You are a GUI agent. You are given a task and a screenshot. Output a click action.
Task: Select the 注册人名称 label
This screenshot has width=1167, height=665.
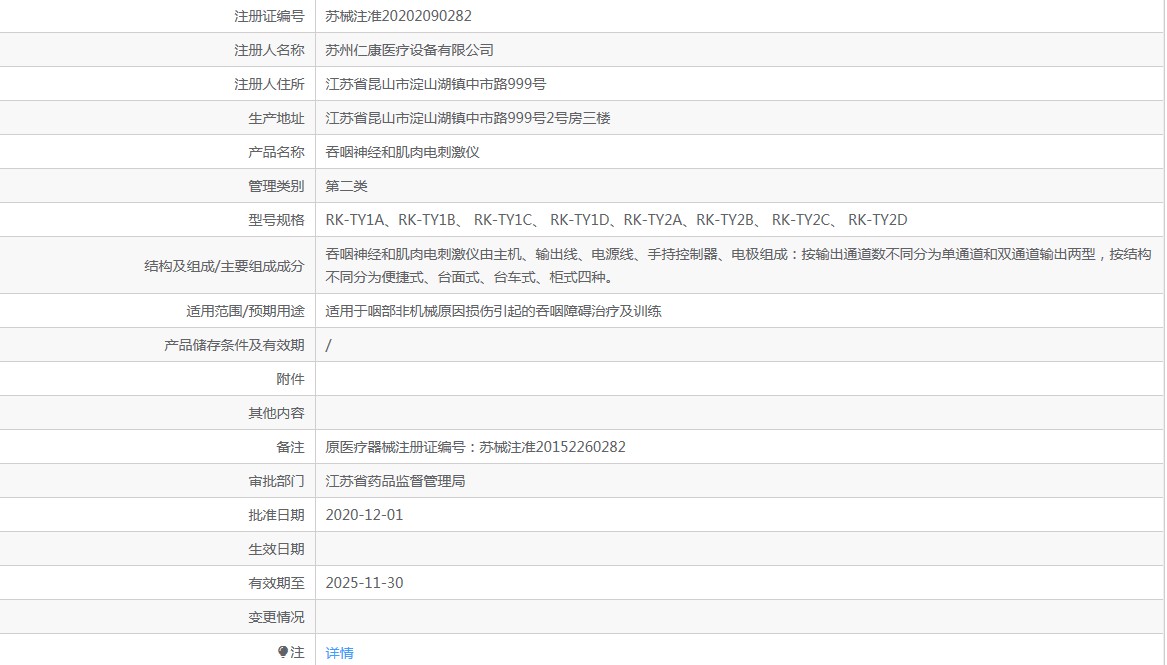coord(269,50)
